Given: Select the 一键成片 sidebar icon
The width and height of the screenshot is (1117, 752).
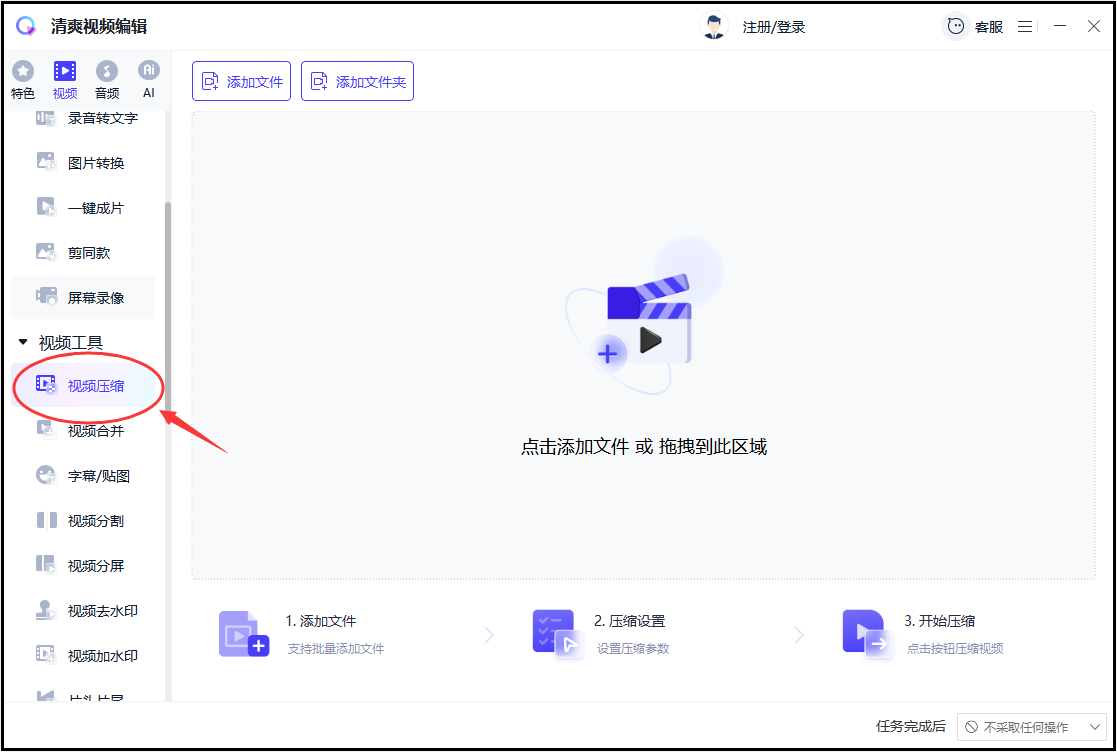Looking at the screenshot, I should 46,207.
